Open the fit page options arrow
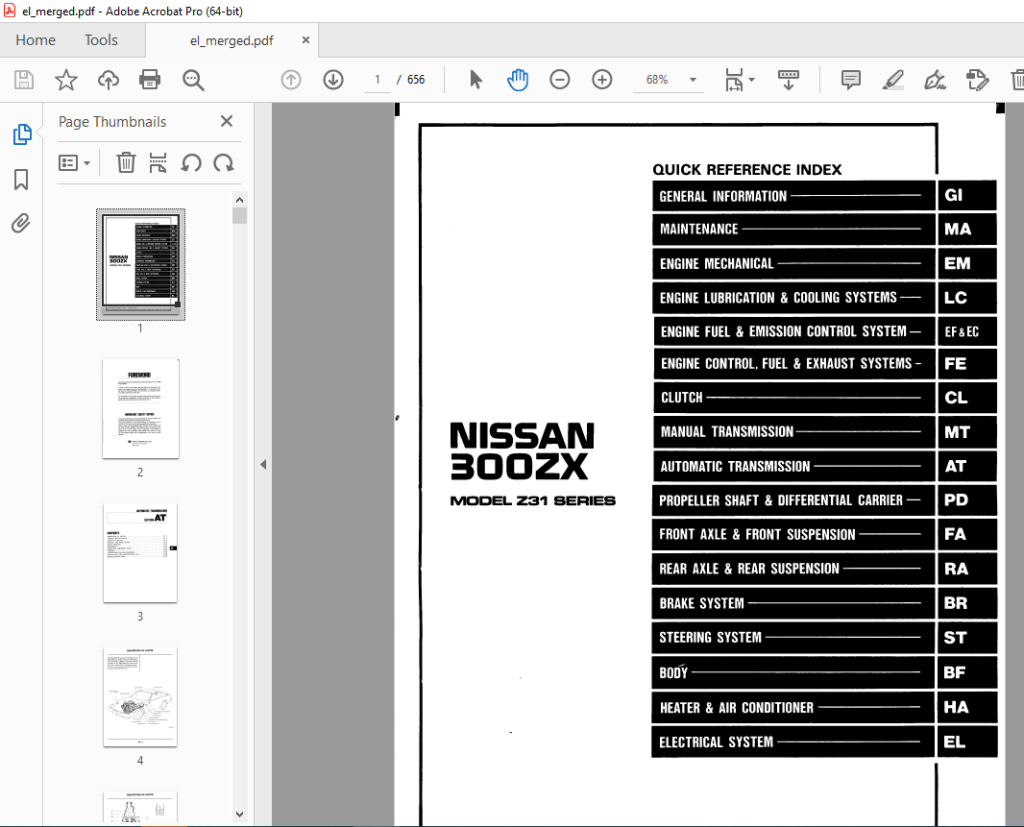Viewport: 1024px width, 827px height. [752, 80]
